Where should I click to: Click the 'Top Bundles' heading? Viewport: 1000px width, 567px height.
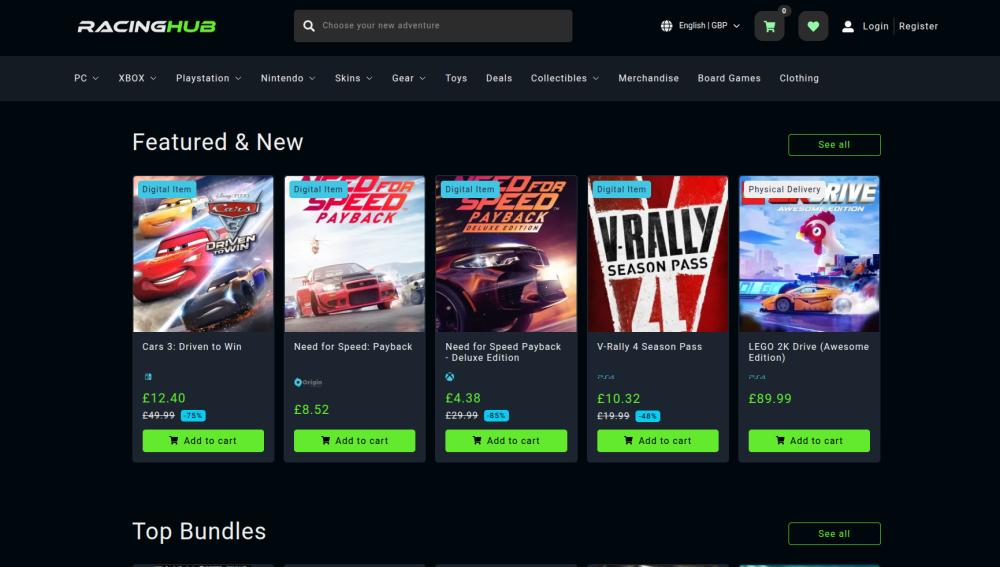[x=199, y=531]
